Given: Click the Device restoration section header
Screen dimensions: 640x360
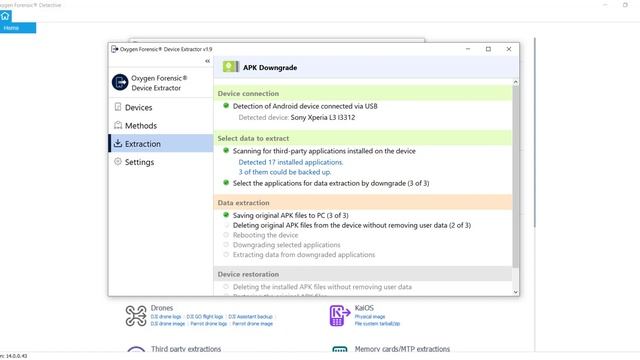Looking at the screenshot, I should [x=362, y=274].
